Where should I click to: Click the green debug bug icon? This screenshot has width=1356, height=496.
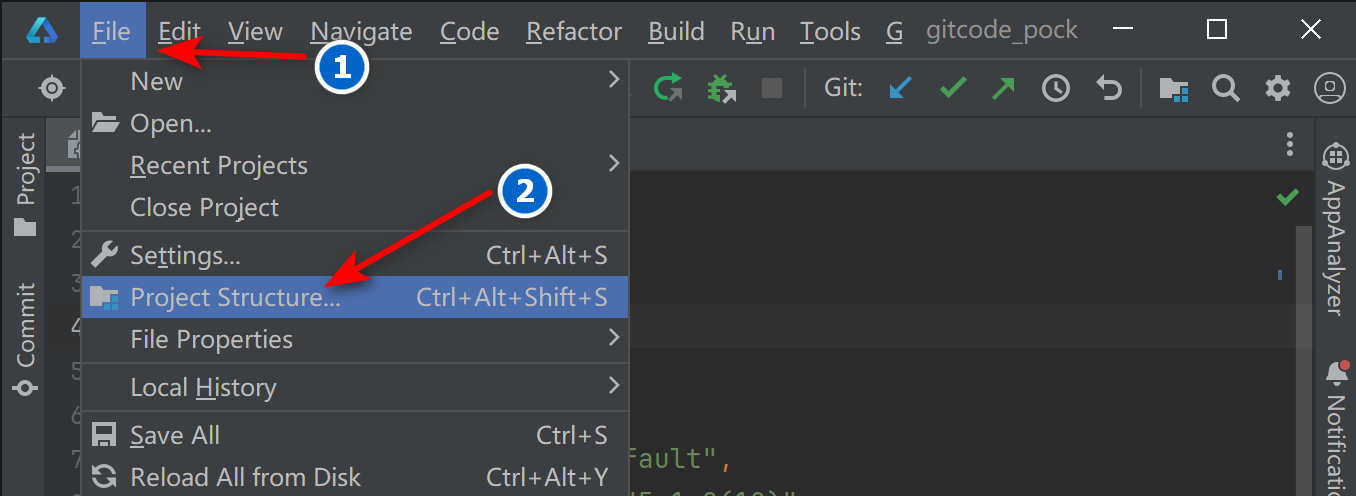(720, 89)
